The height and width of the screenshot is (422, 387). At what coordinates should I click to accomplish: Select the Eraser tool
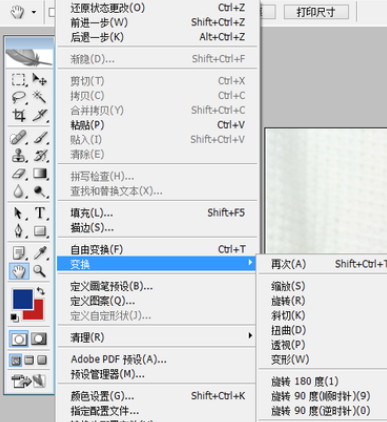coord(18,174)
